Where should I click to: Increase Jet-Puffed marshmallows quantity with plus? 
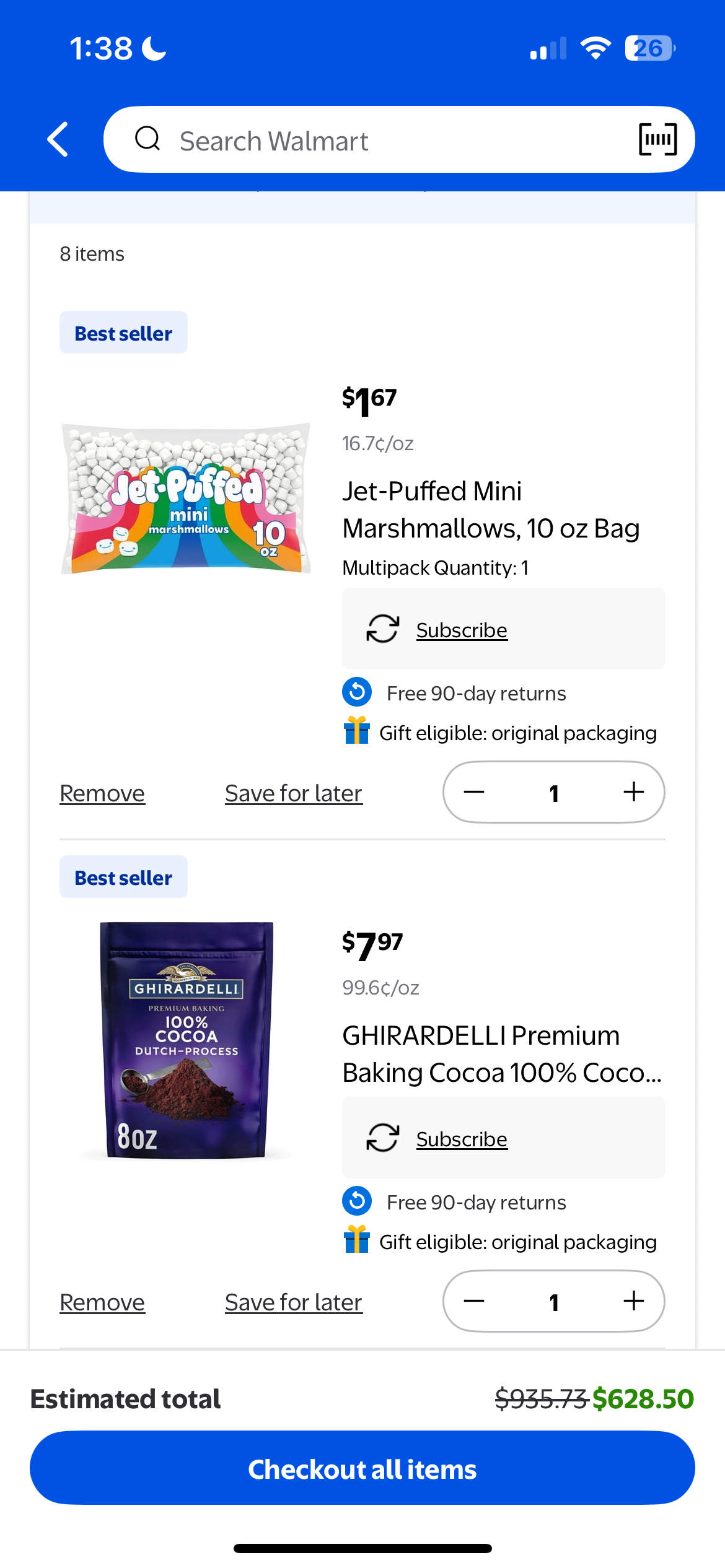pyautogui.click(x=633, y=792)
